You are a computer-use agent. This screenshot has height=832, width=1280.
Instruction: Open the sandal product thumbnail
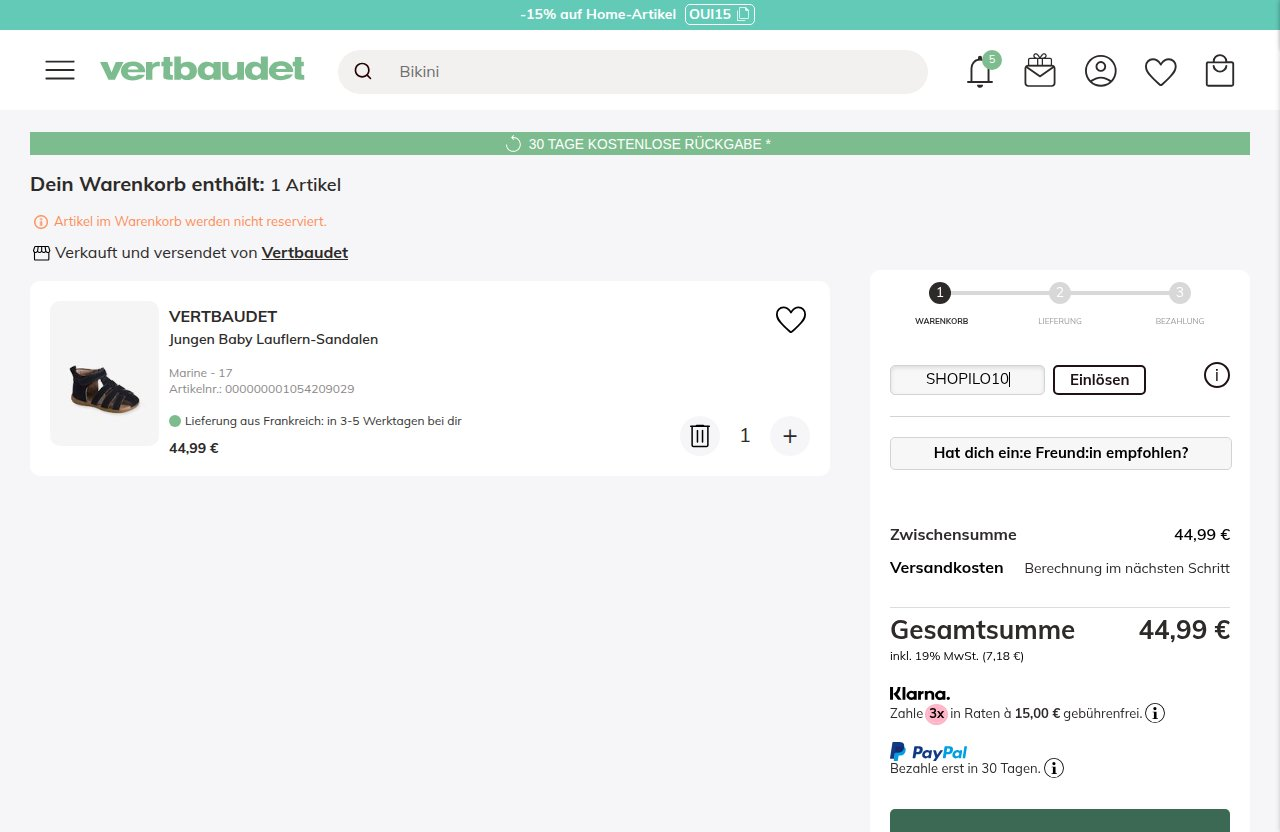(x=105, y=373)
